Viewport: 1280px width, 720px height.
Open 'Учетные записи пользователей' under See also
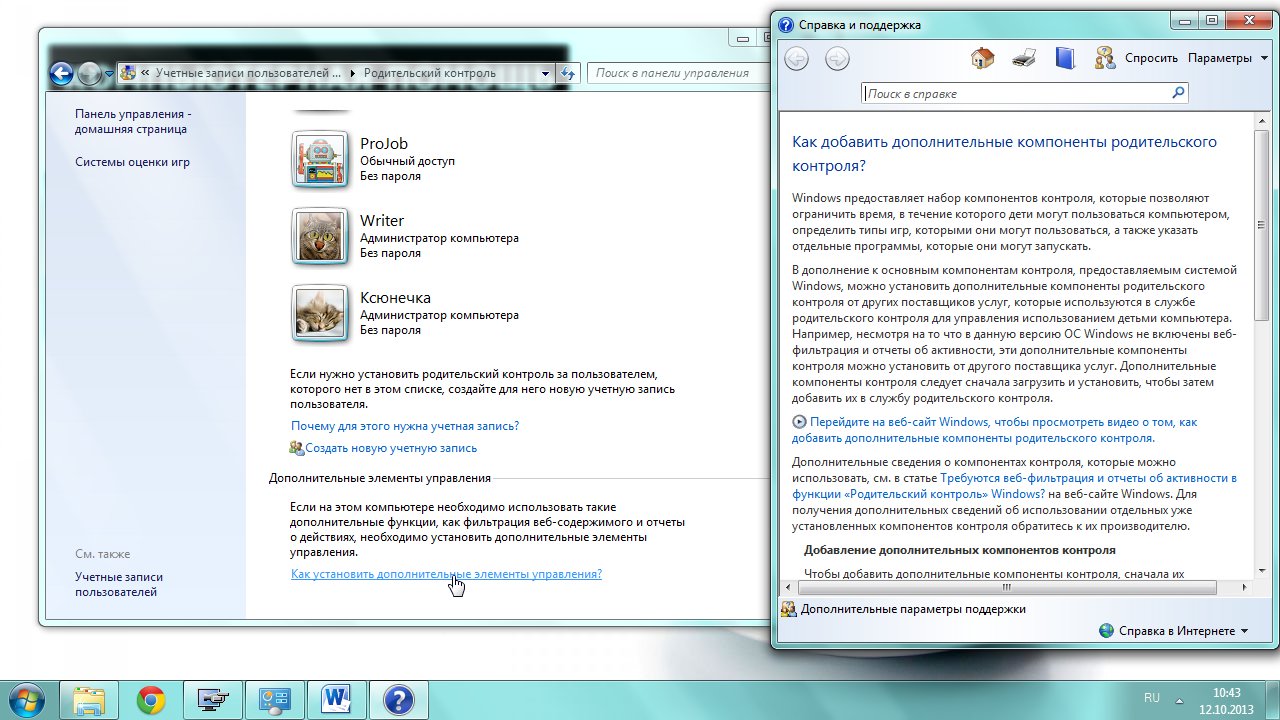[119, 584]
